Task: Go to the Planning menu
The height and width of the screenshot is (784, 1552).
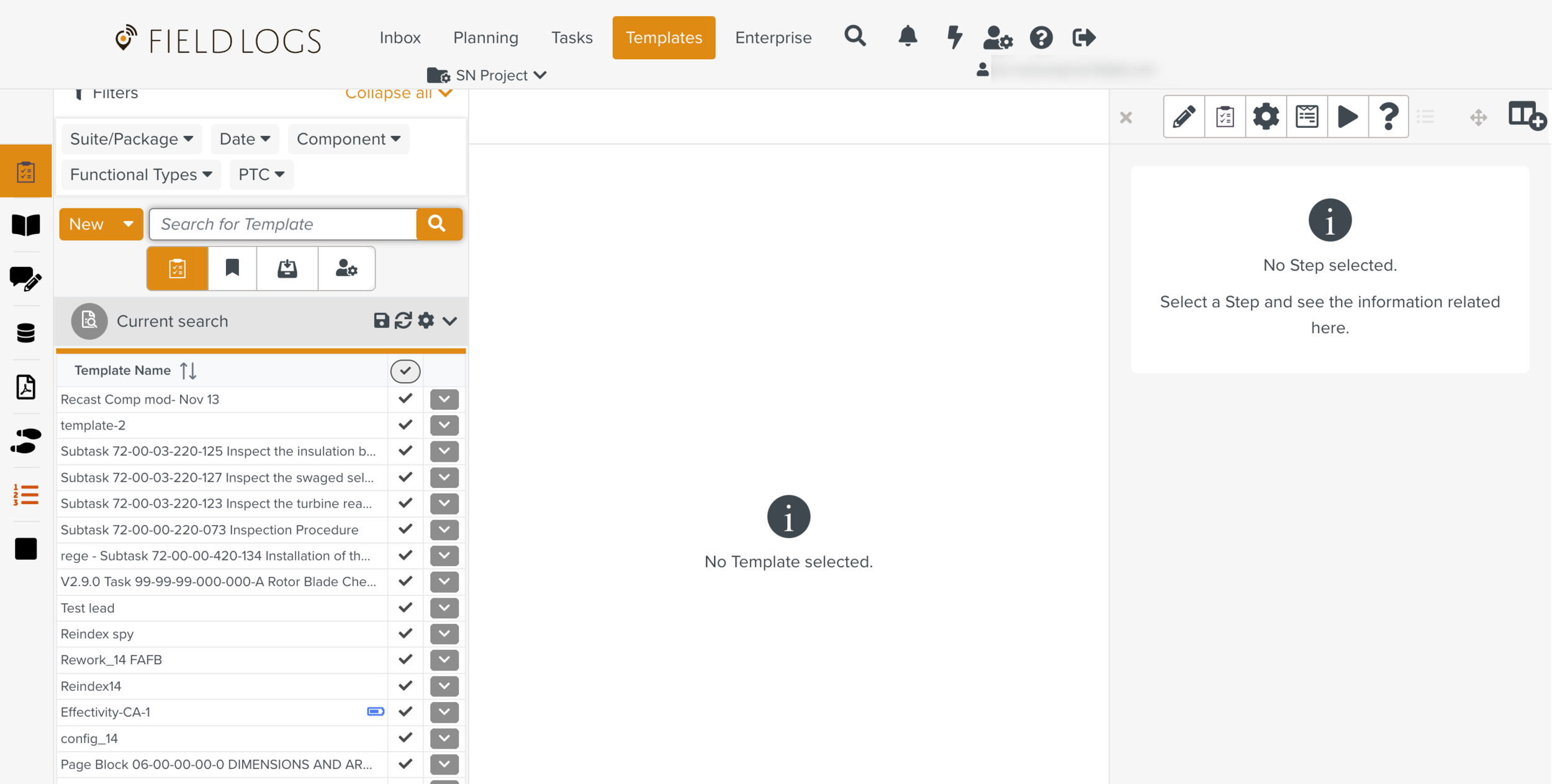Action: coord(485,38)
